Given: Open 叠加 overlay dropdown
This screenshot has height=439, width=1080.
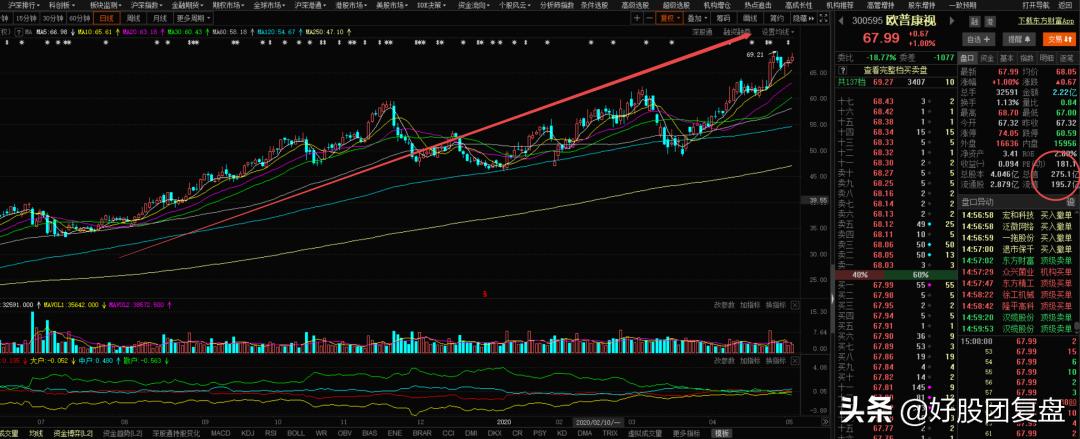Looking at the screenshot, I should [x=697, y=19].
